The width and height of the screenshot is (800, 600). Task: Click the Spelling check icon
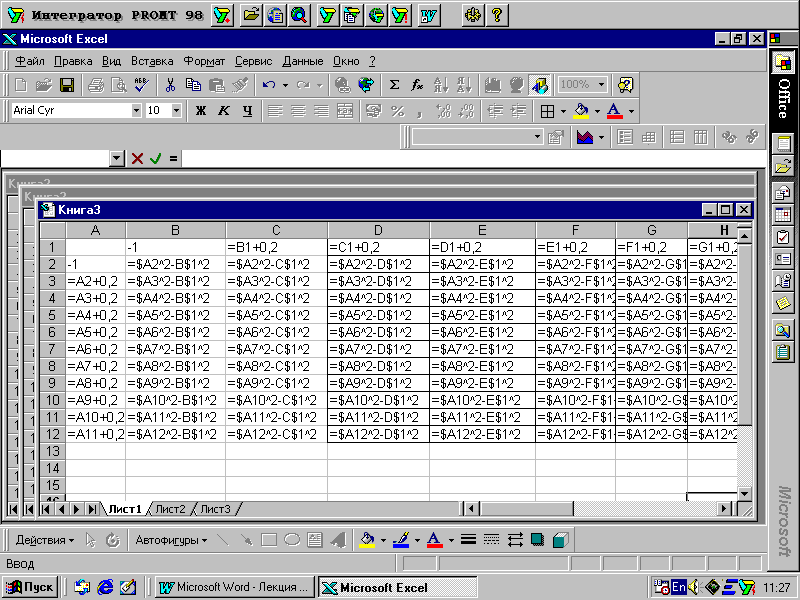[141, 85]
